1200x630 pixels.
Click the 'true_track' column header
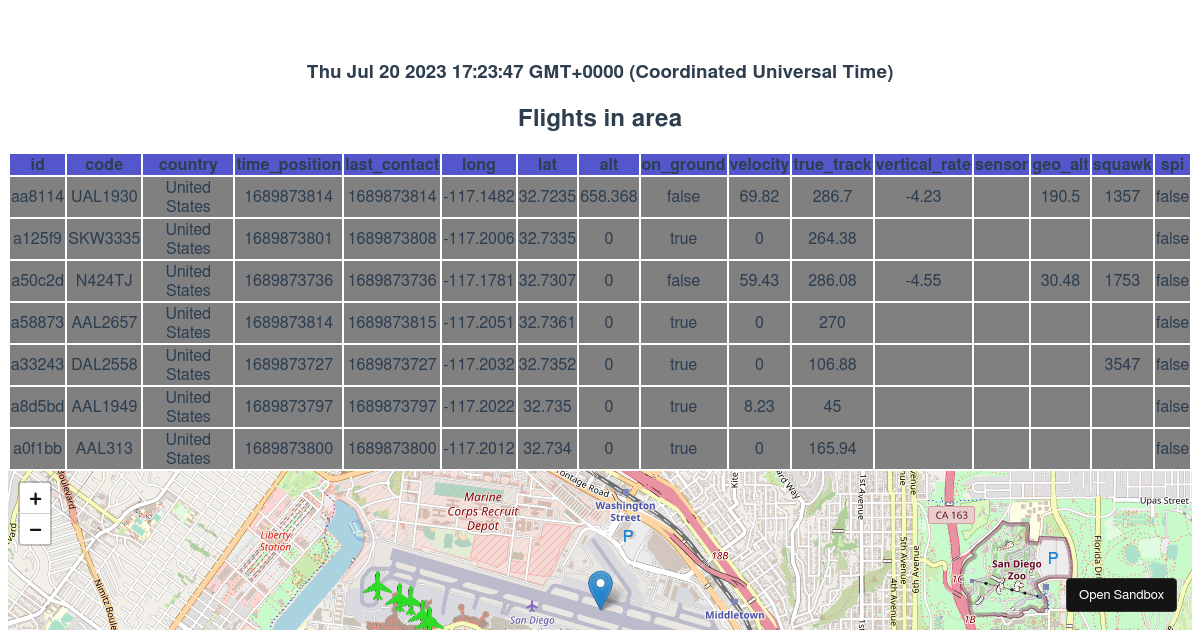click(x=832, y=164)
